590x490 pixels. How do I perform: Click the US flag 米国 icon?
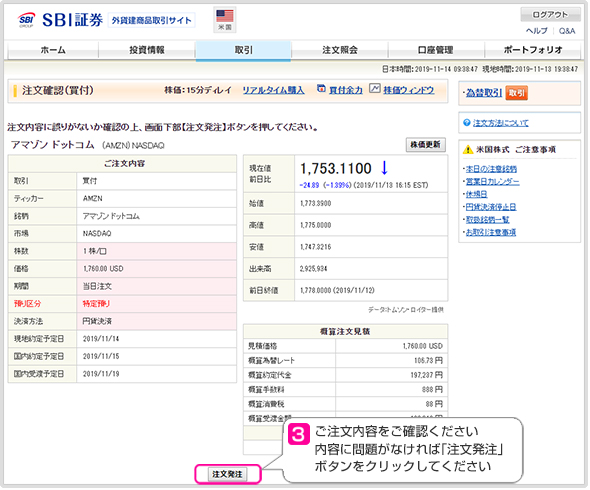pos(225,19)
